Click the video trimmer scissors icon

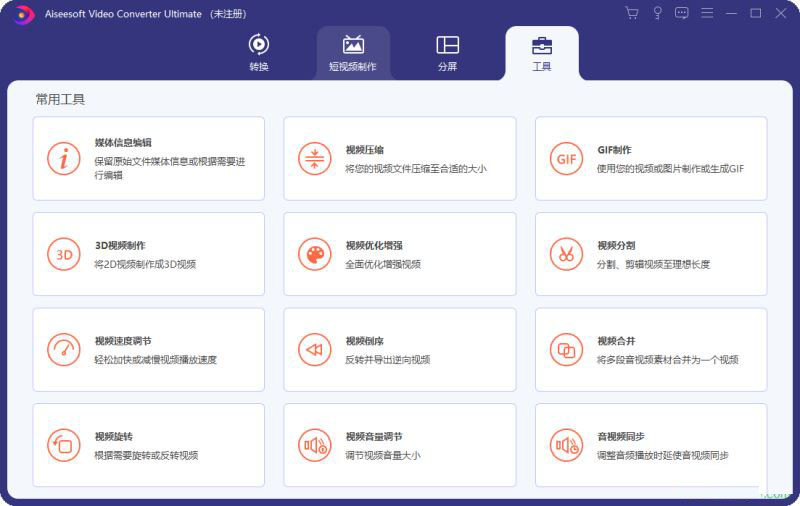566,254
